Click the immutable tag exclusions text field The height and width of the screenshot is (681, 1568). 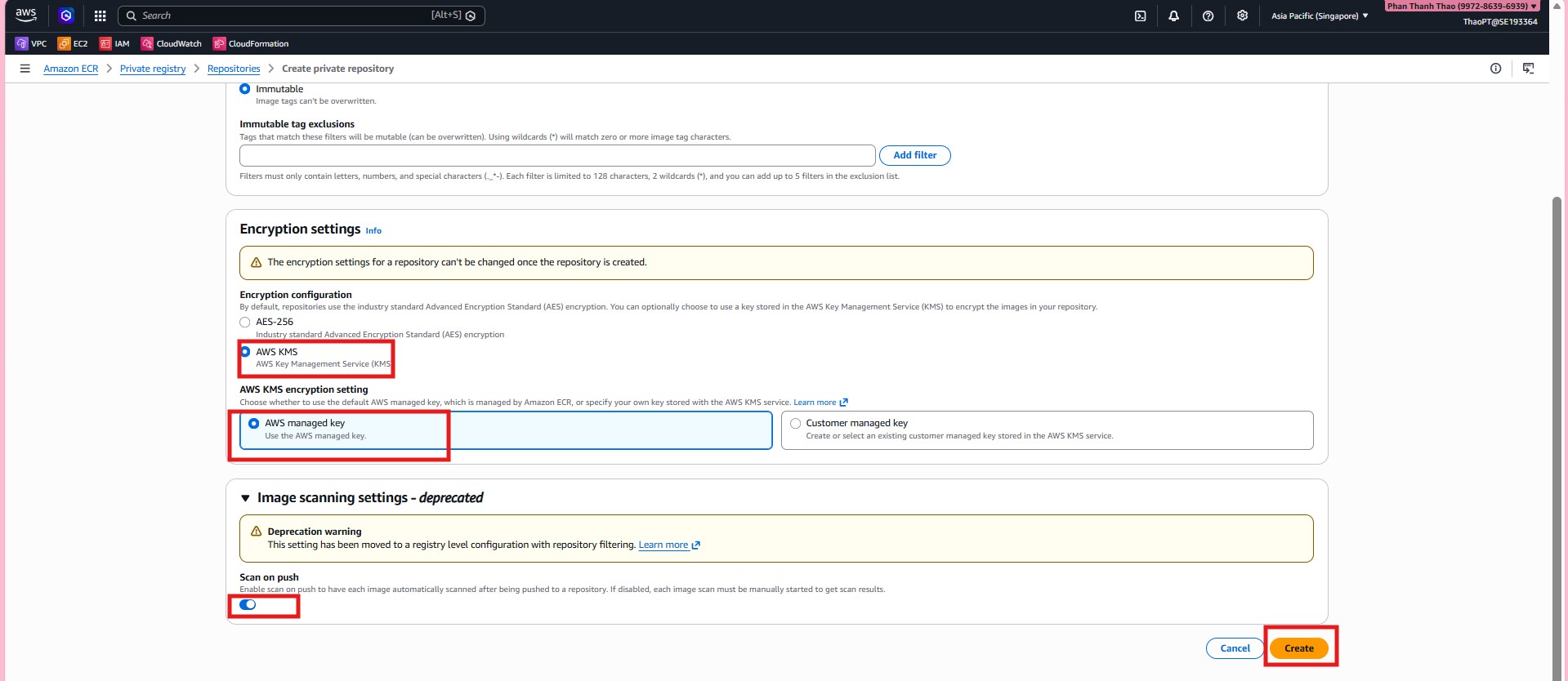[557, 155]
